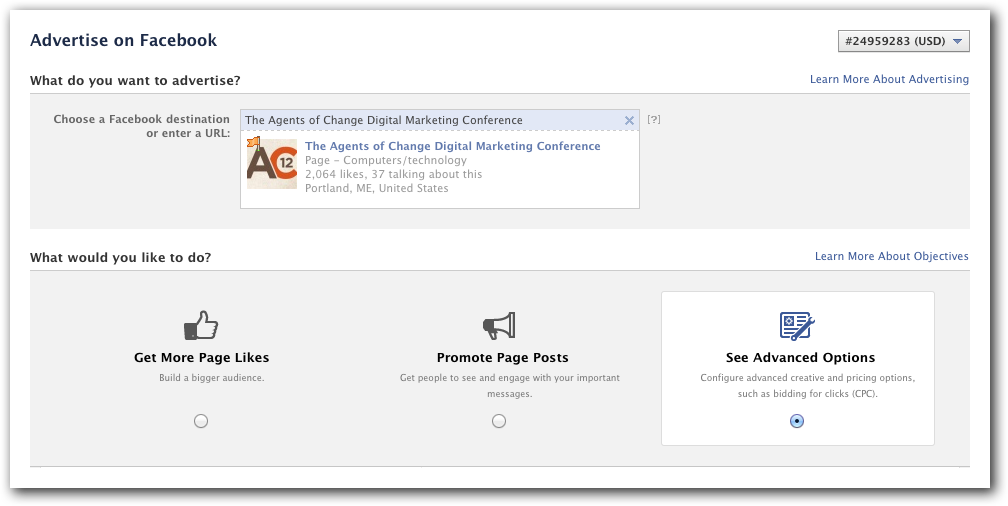The width and height of the screenshot is (1008, 506).
Task: Click 'What do you want to advertise?' heading
Action: click(135, 80)
